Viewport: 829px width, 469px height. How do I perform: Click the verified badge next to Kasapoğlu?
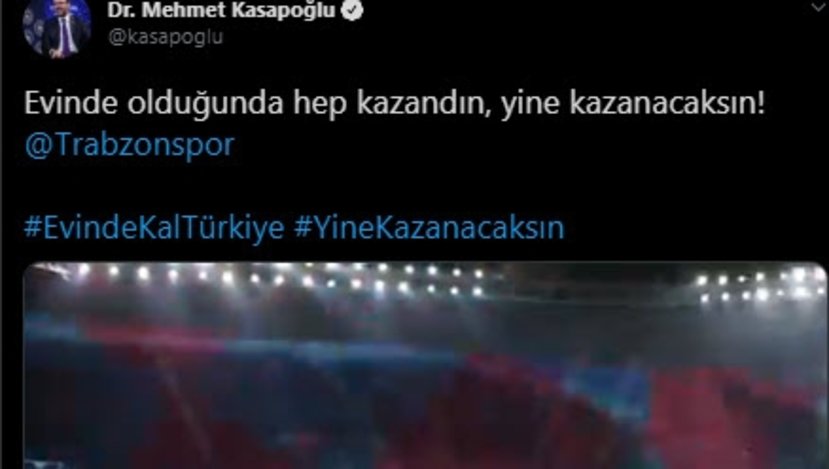[352, 10]
